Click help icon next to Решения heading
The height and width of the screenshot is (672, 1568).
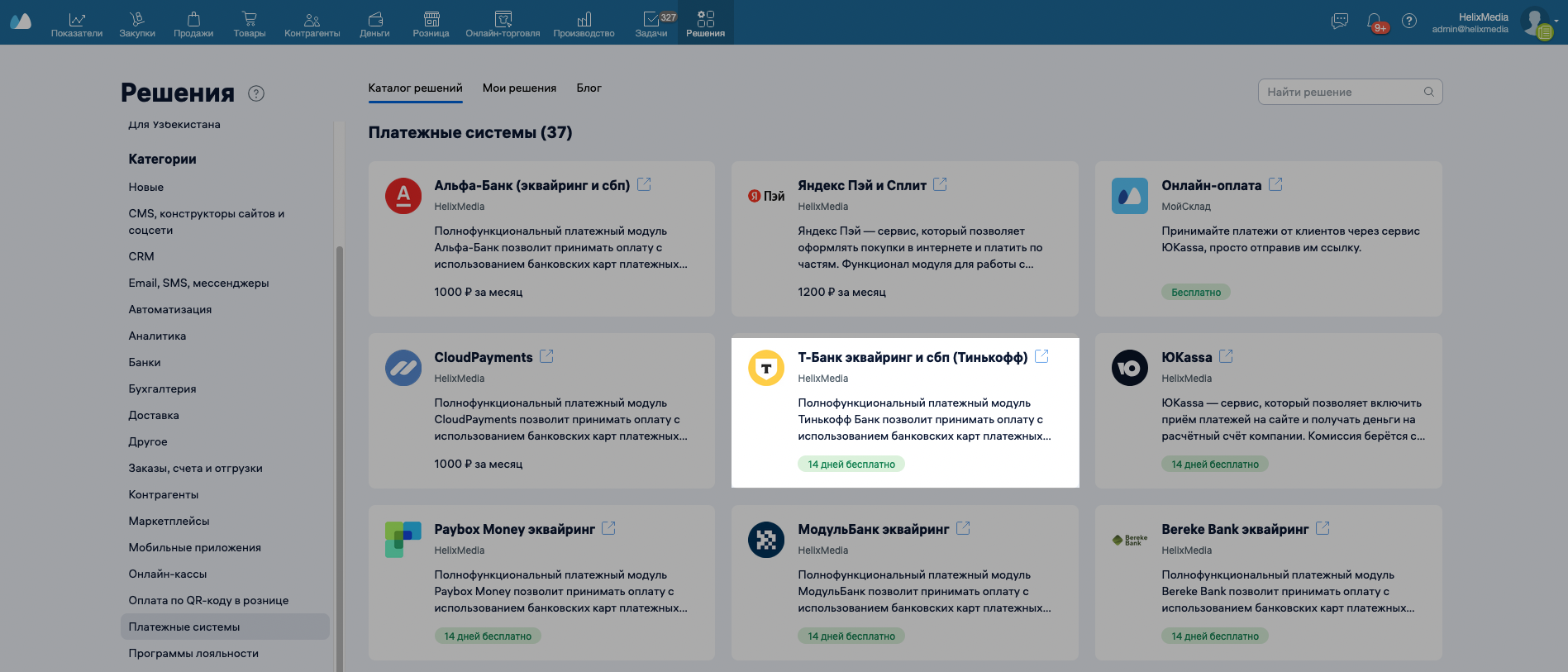(x=256, y=93)
